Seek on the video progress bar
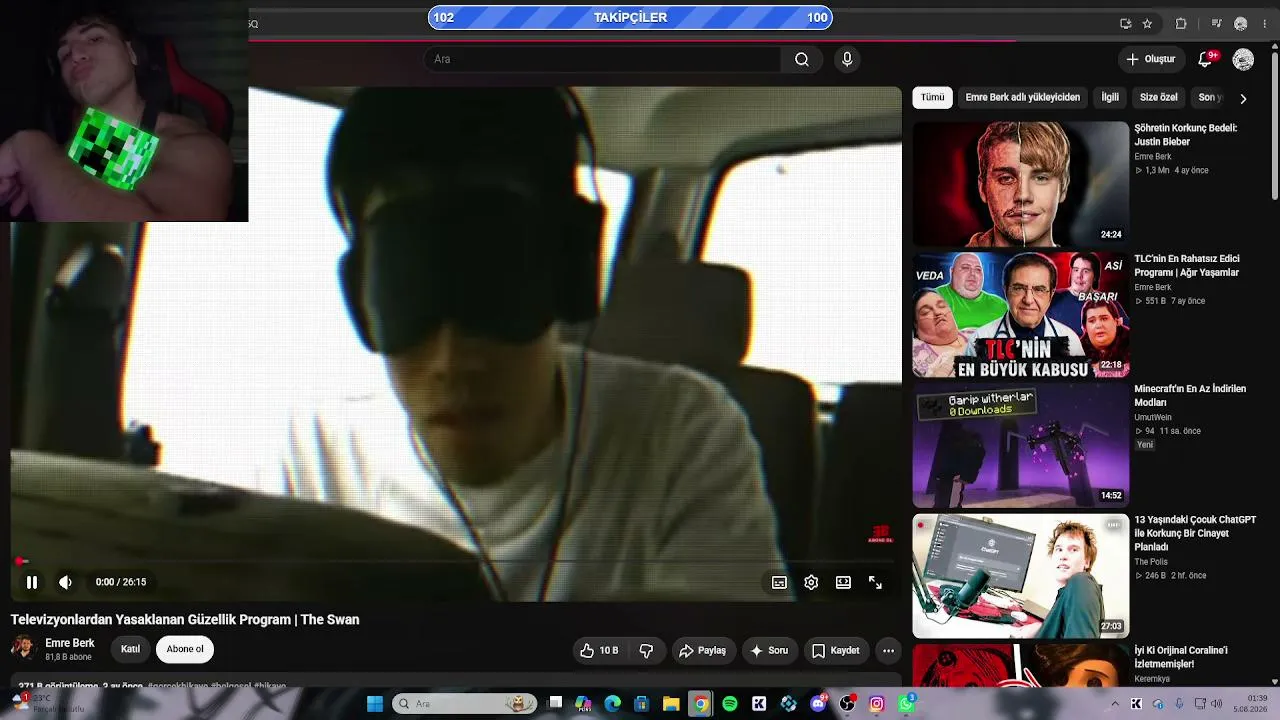1280x720 pixels. click(456, 561)
